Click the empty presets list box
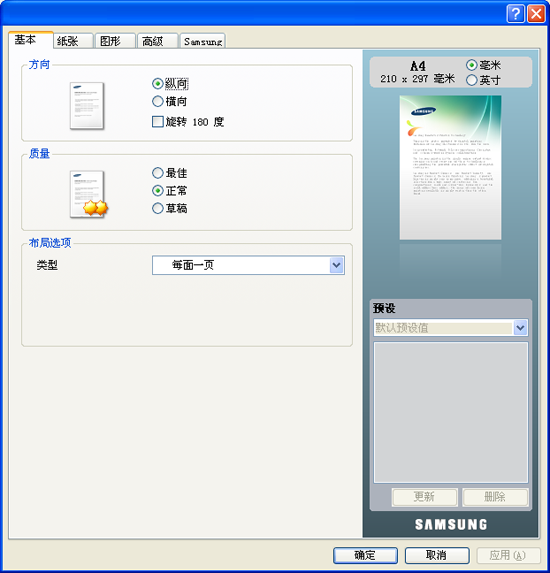The width and height of the screenshot is (550, 573). 451,413
